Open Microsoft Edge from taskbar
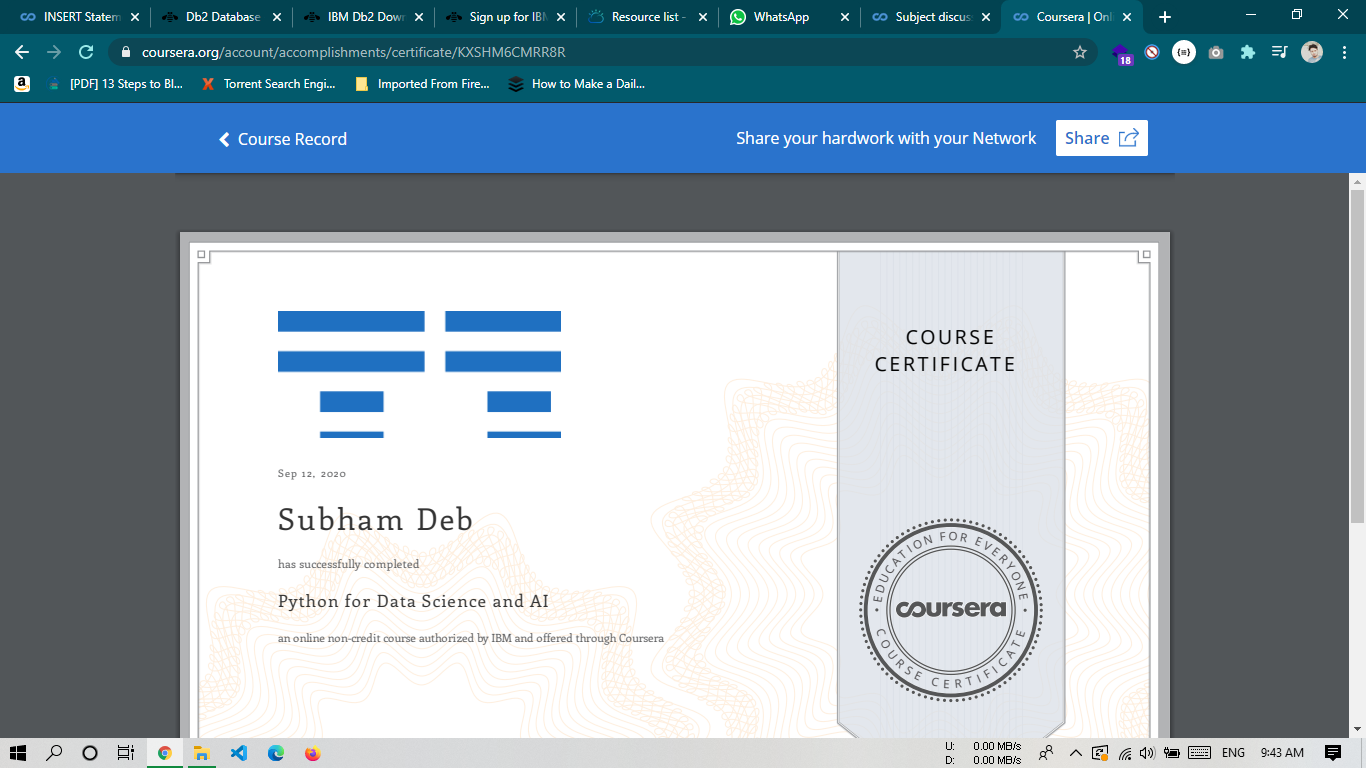This screenshot has height=768, width=1366. (x=275, y=753)
